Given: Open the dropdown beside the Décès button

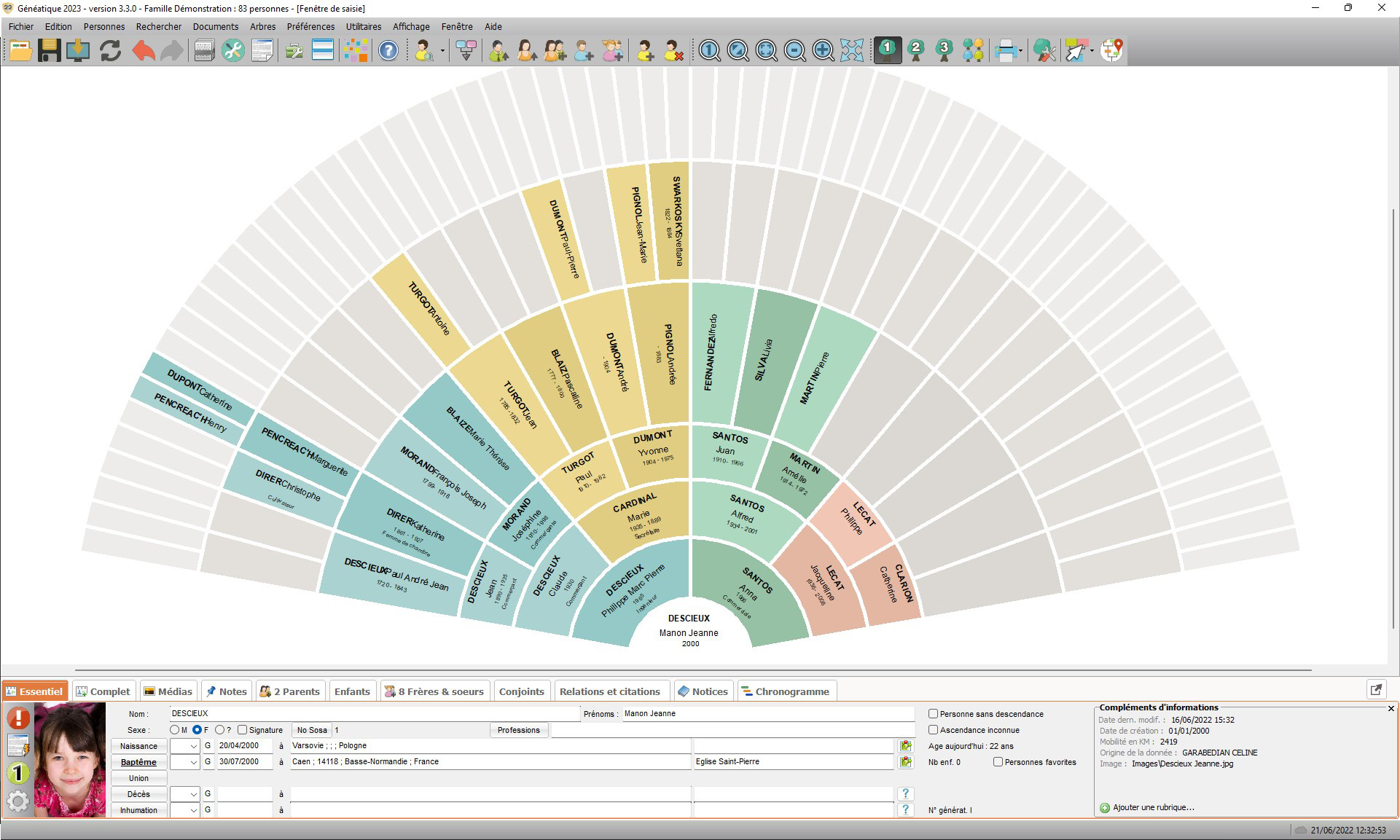Looking at the screenshot, I should tap(192, 794).
